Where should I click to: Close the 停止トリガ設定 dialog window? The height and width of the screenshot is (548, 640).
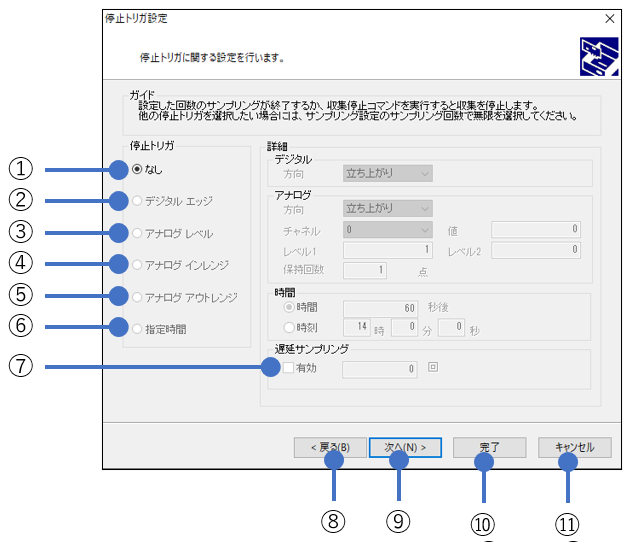click(x=609, y=18)
